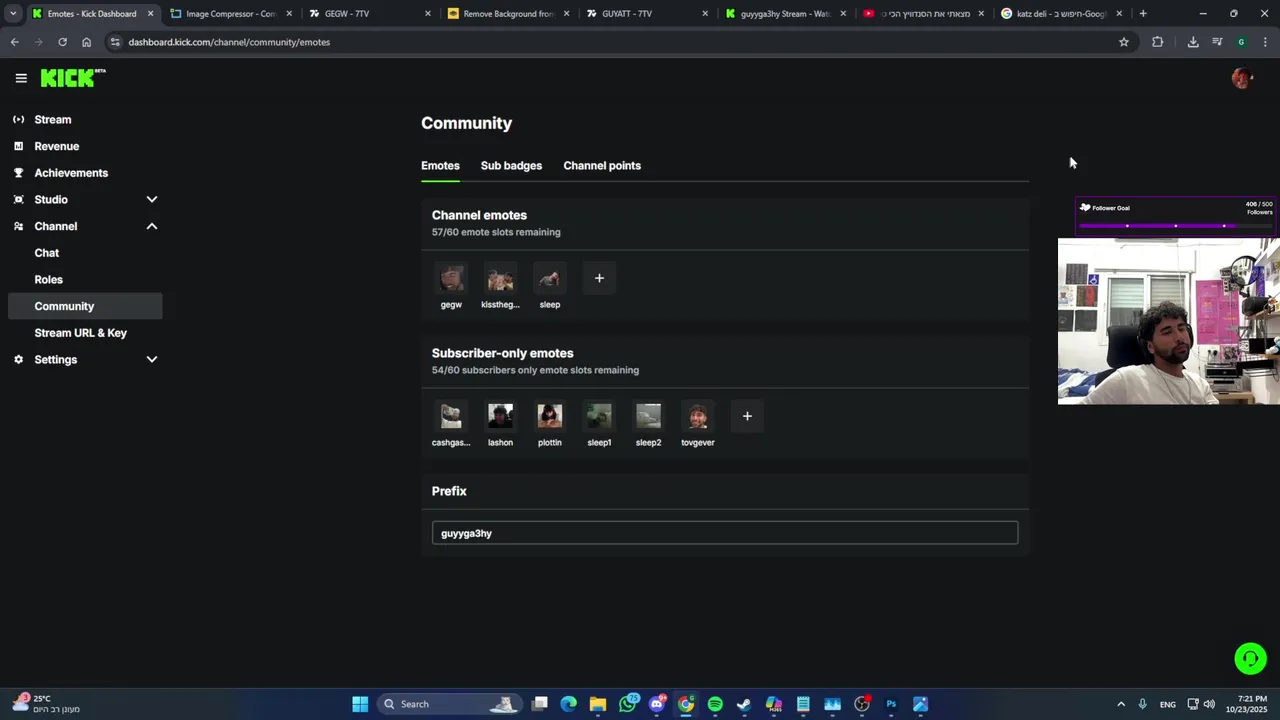Open Steam from taskbar
1280x720 pixels.
click(744, 704)
